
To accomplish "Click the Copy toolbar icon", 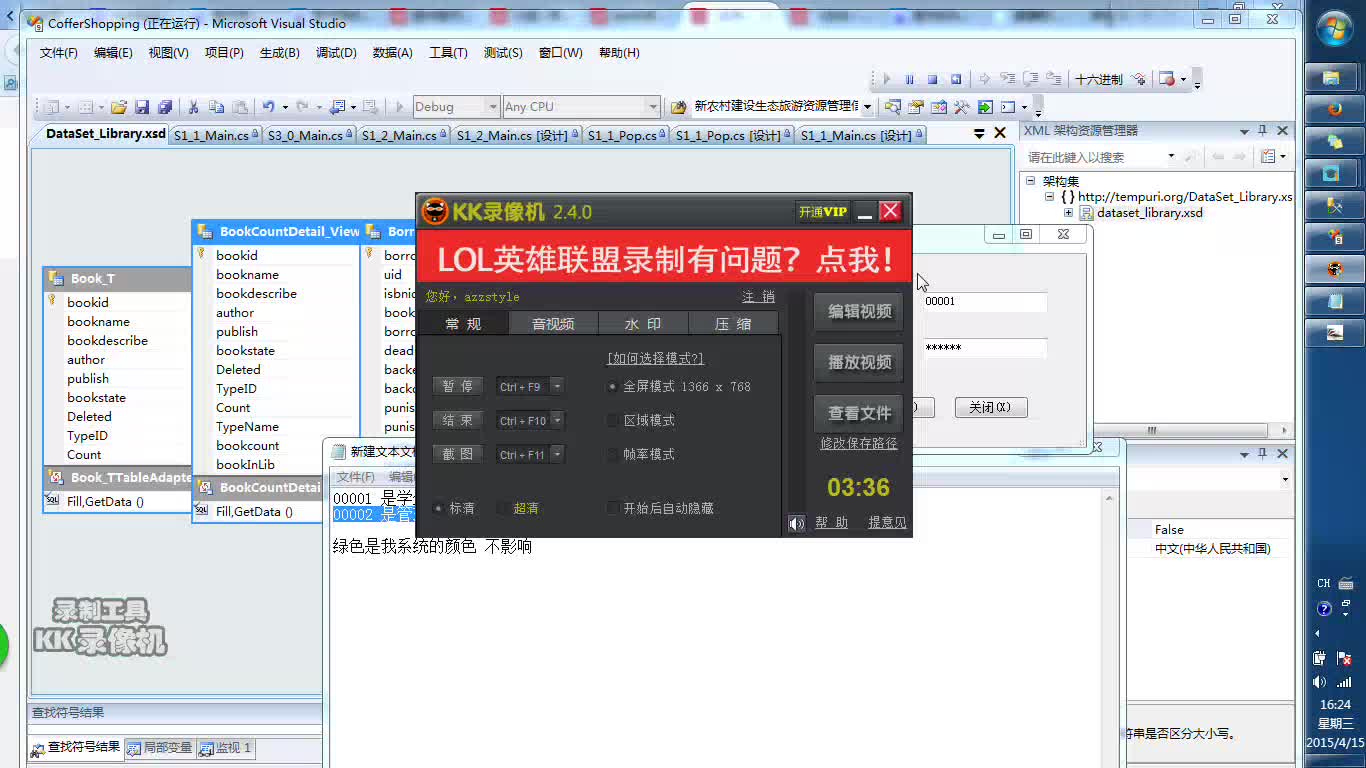I will click(216, 107).
